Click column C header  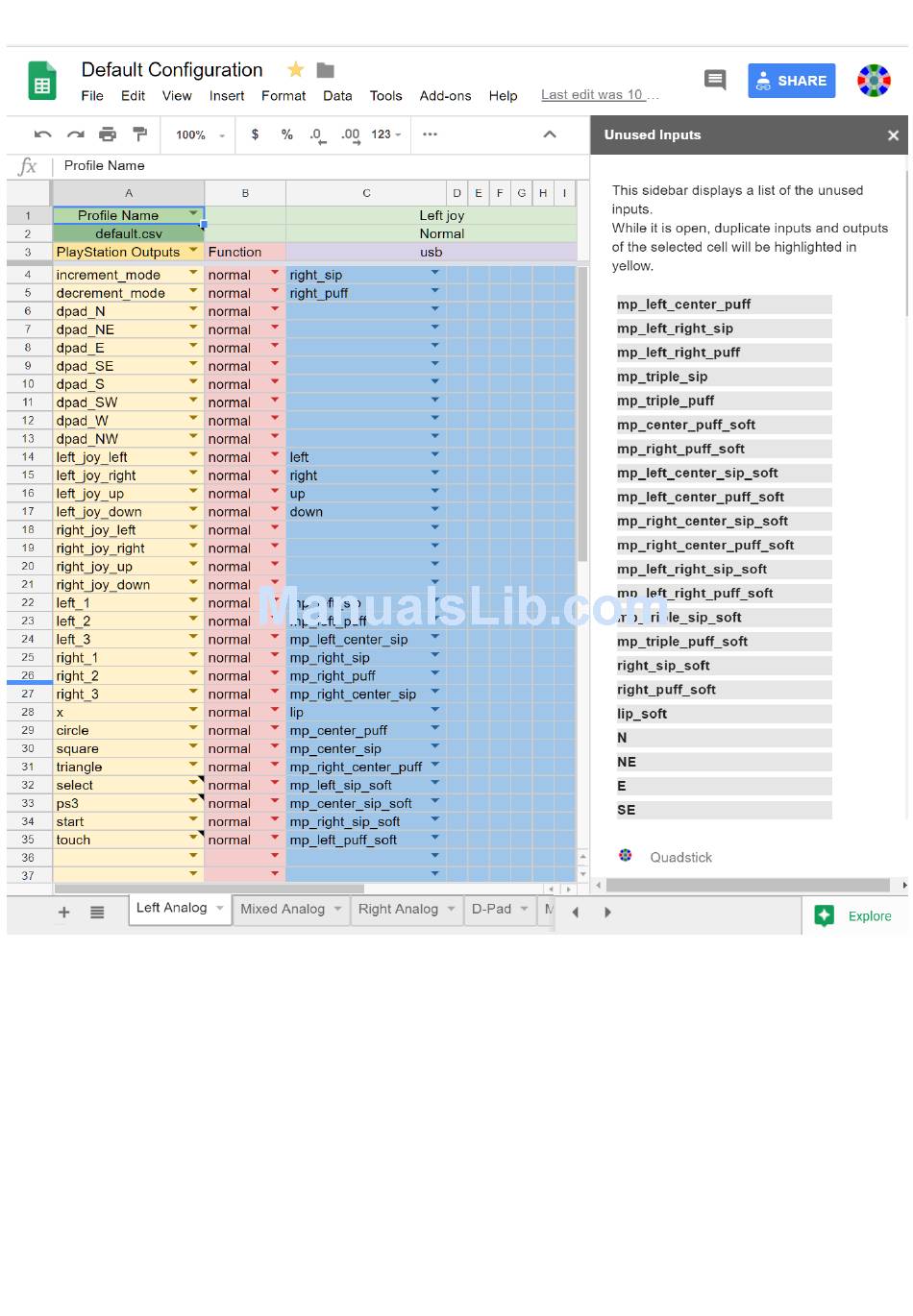366,193
